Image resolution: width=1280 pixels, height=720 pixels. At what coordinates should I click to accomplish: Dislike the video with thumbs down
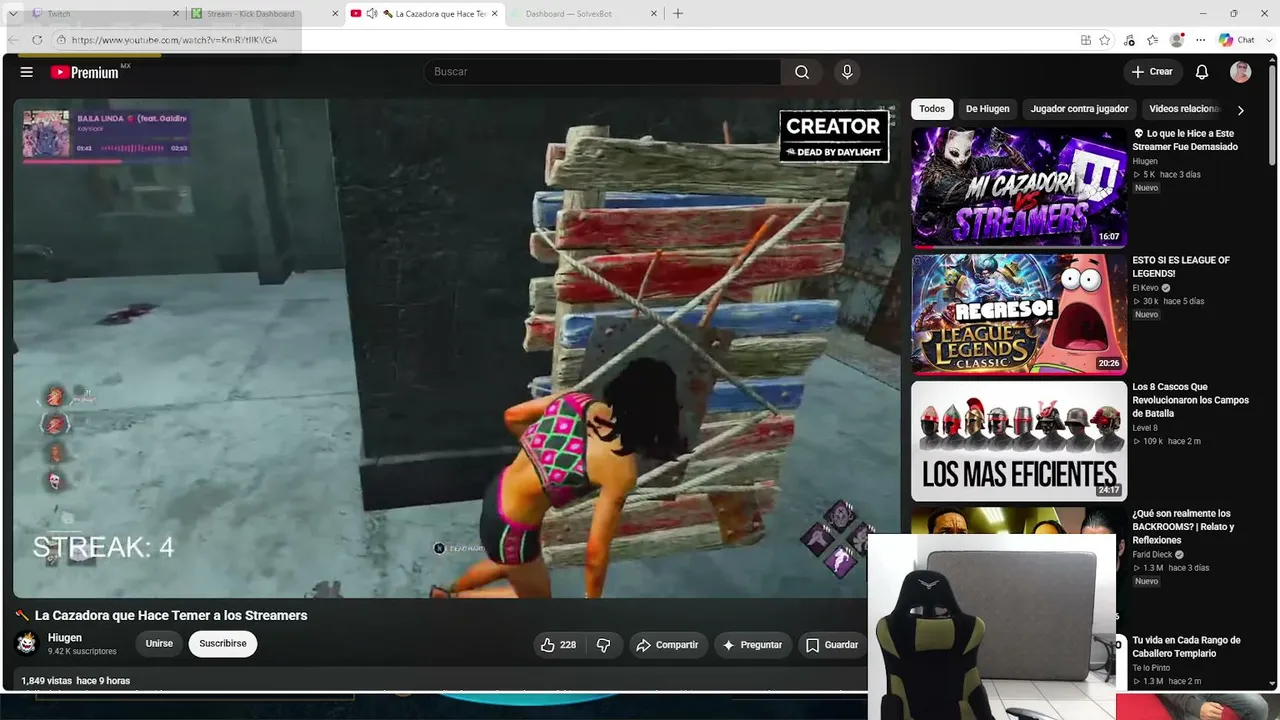pyautogui.click(x=603, y=645)
